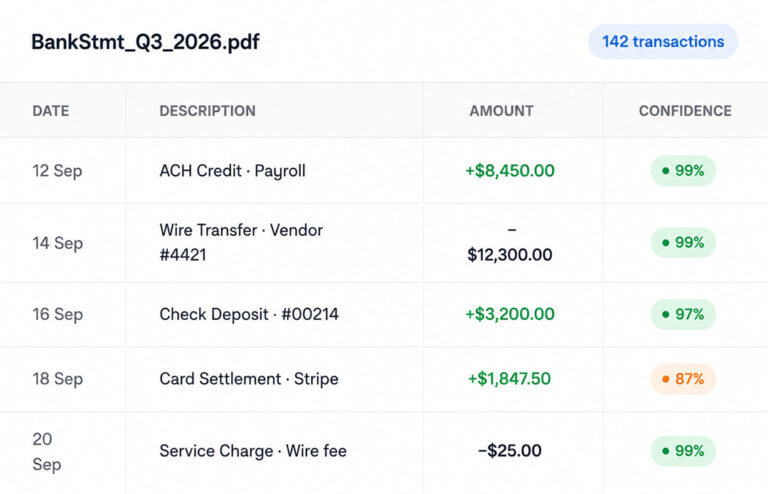Click the 142 transactions badge
This screenshot has width=768, height=494.
(663, 42)
